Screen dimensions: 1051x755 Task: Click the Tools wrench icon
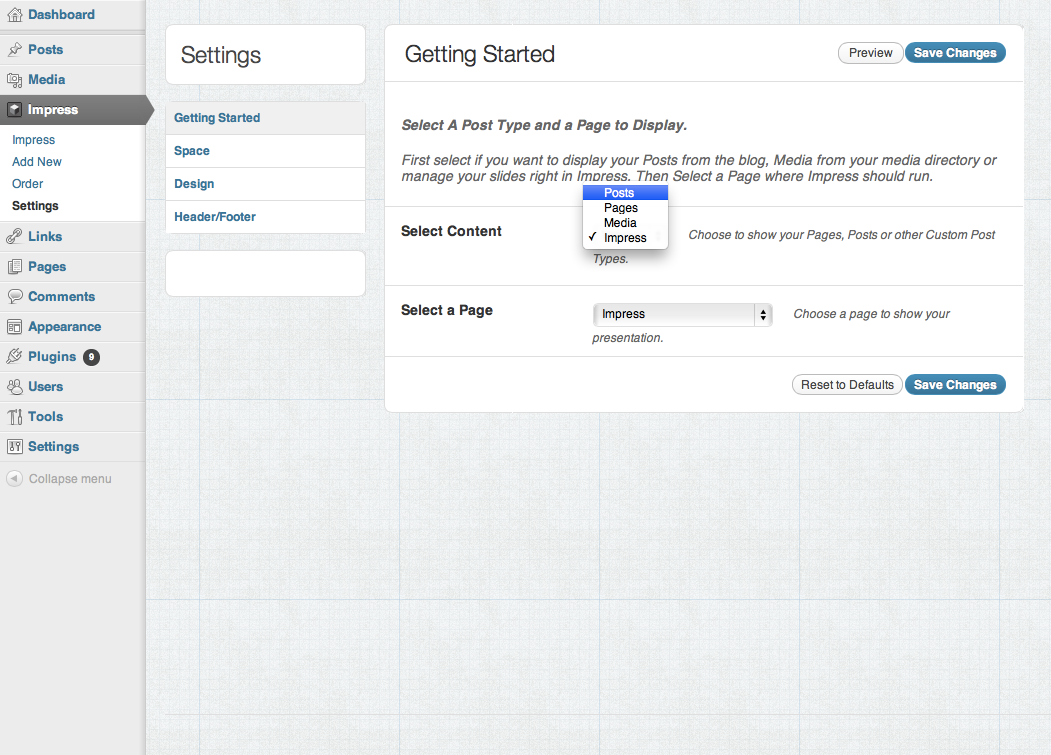pos(14,417)
